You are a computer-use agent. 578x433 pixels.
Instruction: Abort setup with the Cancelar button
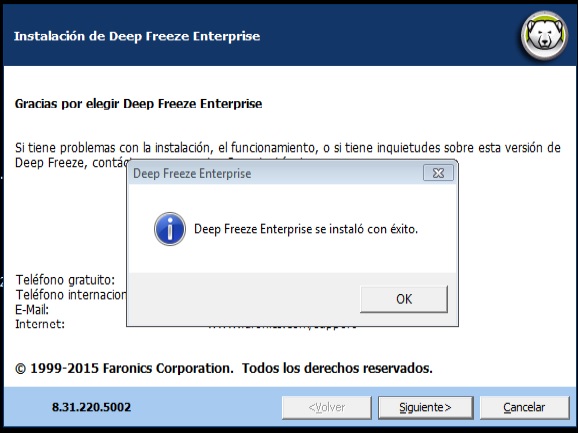pyautogui.click(x=524, y=407)
